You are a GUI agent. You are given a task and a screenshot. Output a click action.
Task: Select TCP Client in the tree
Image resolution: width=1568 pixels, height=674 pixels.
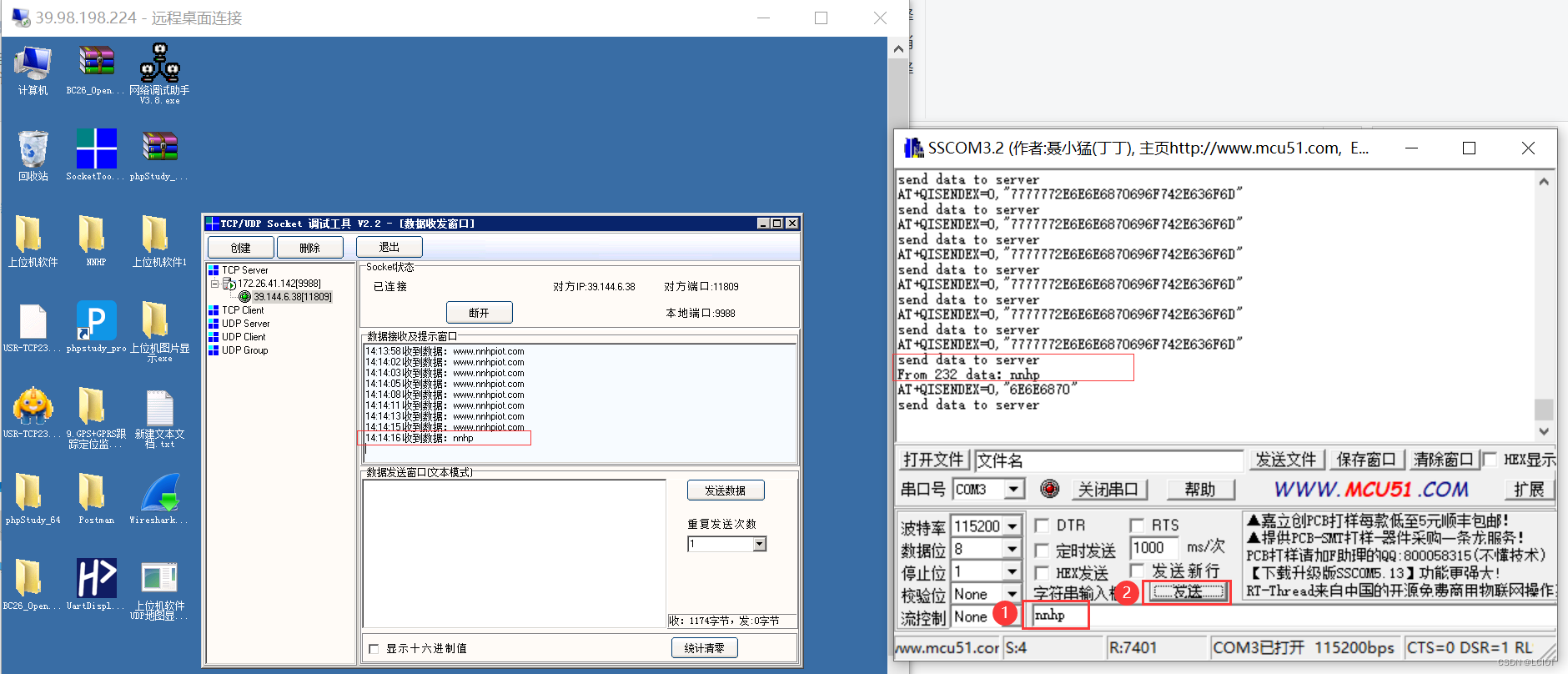click(243, 310)
